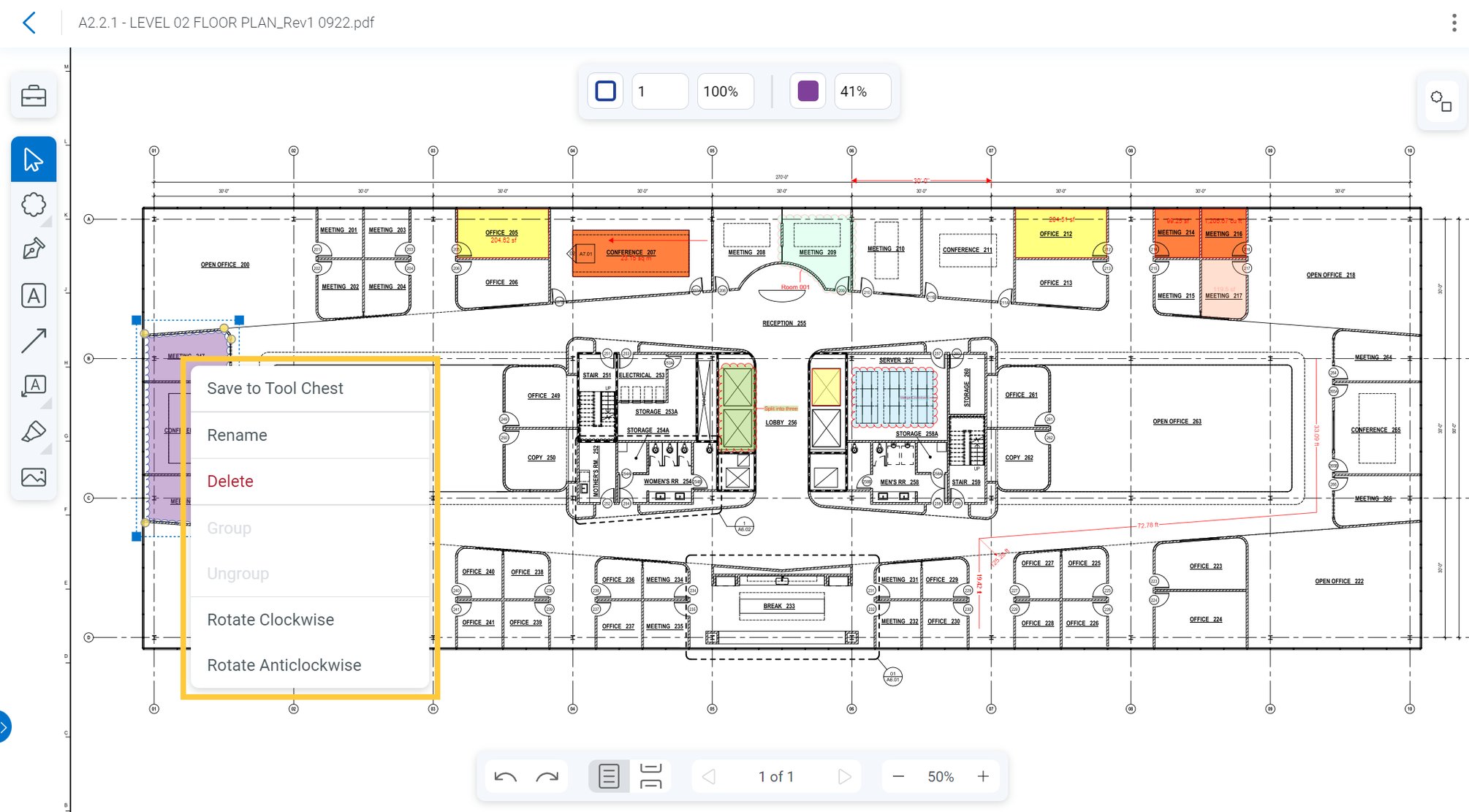Choose Rotate Clockwise from context menu
This screenshot has width=1469, height=812.
[270, 619]
